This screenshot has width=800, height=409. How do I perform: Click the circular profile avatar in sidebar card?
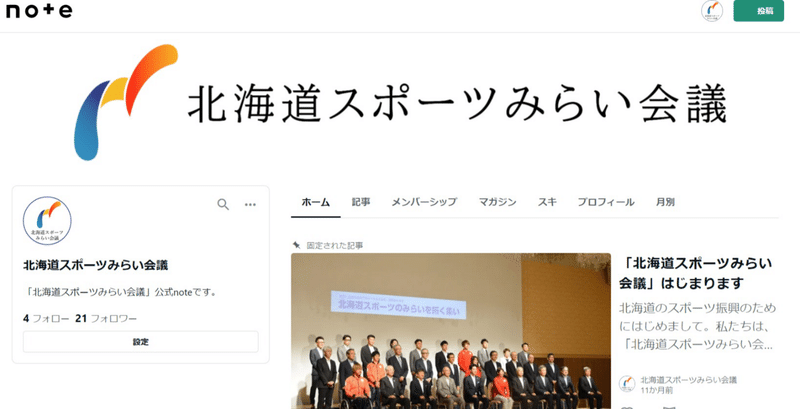(47, 221)
